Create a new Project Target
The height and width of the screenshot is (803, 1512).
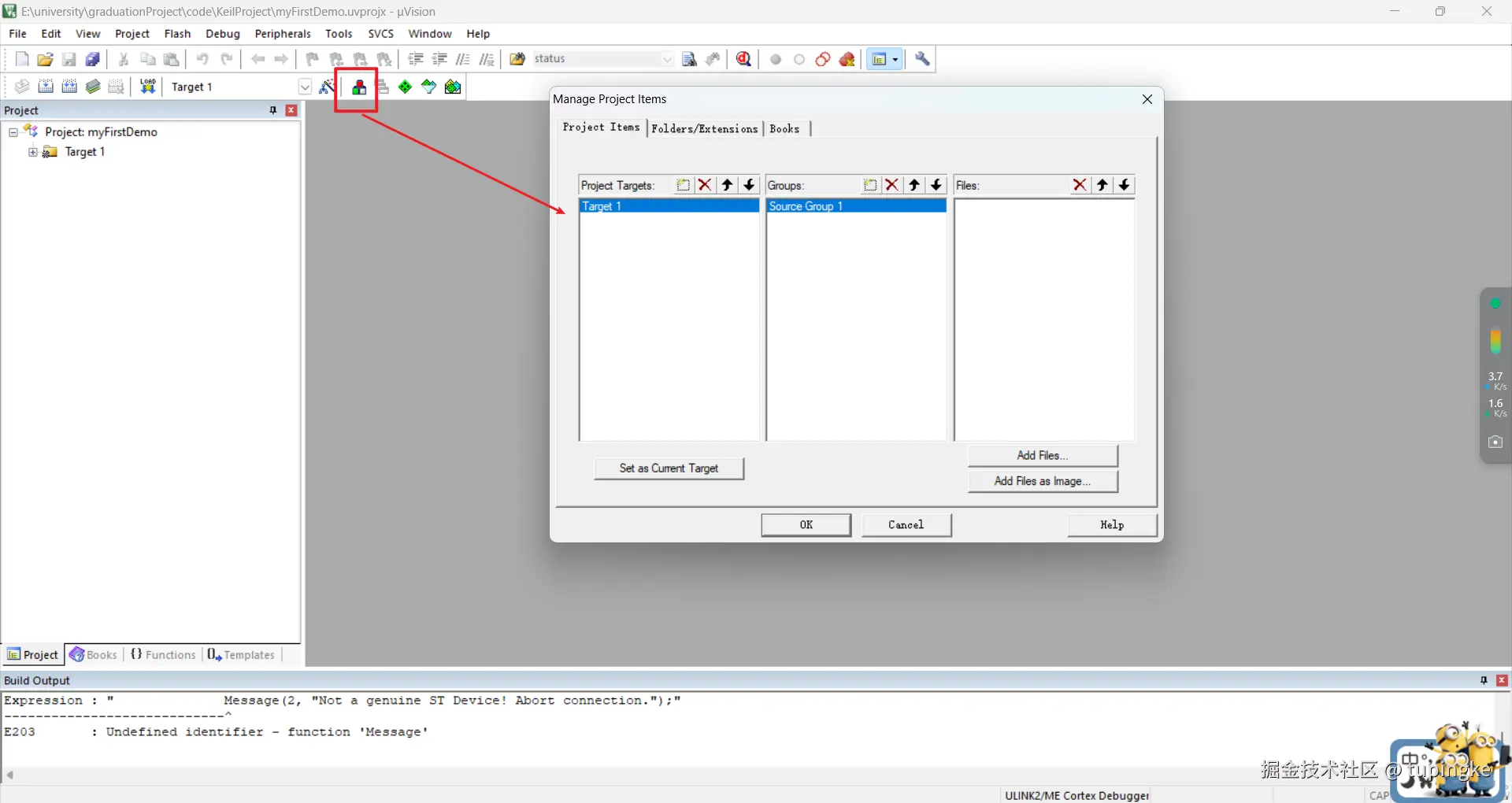point(684,185)
